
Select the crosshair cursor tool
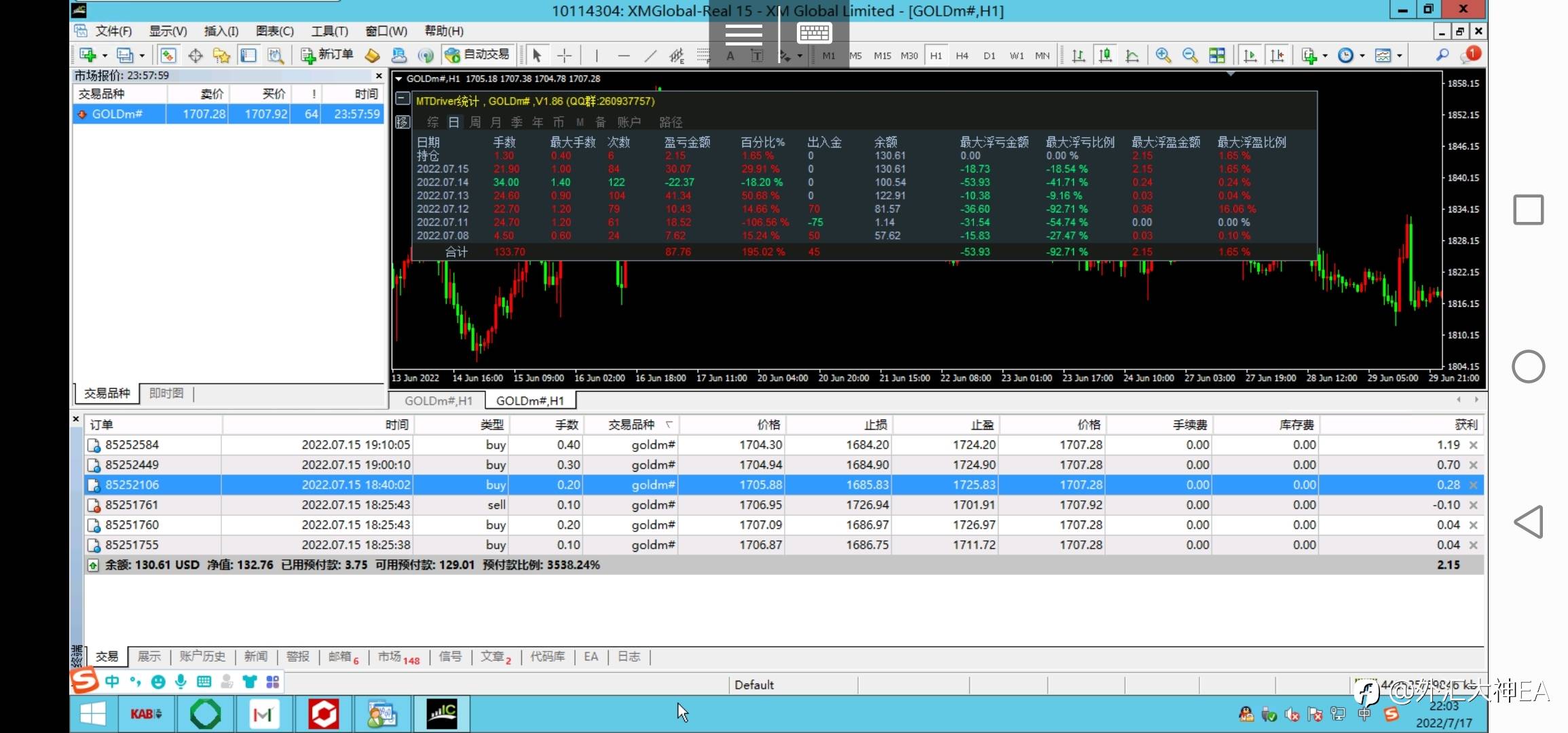pos(565,56)
